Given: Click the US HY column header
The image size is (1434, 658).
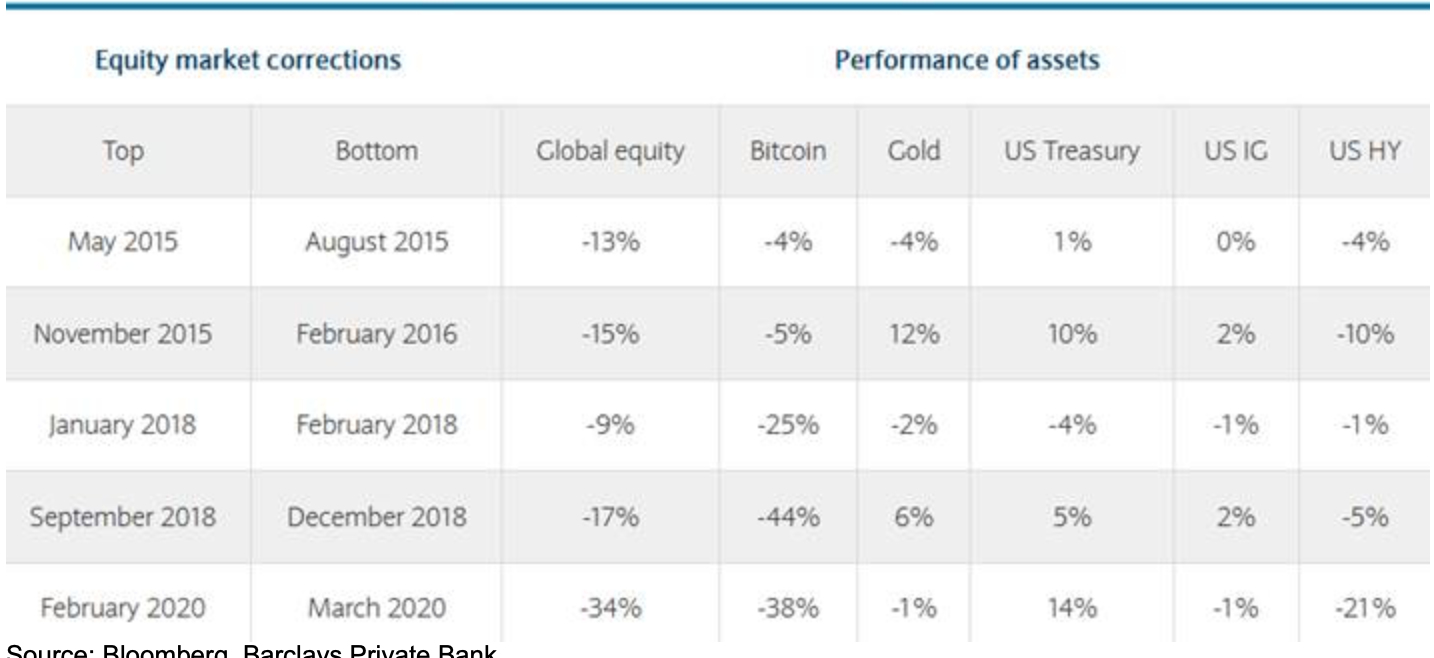Looking at the screenshot, I should pos(1366,151).
